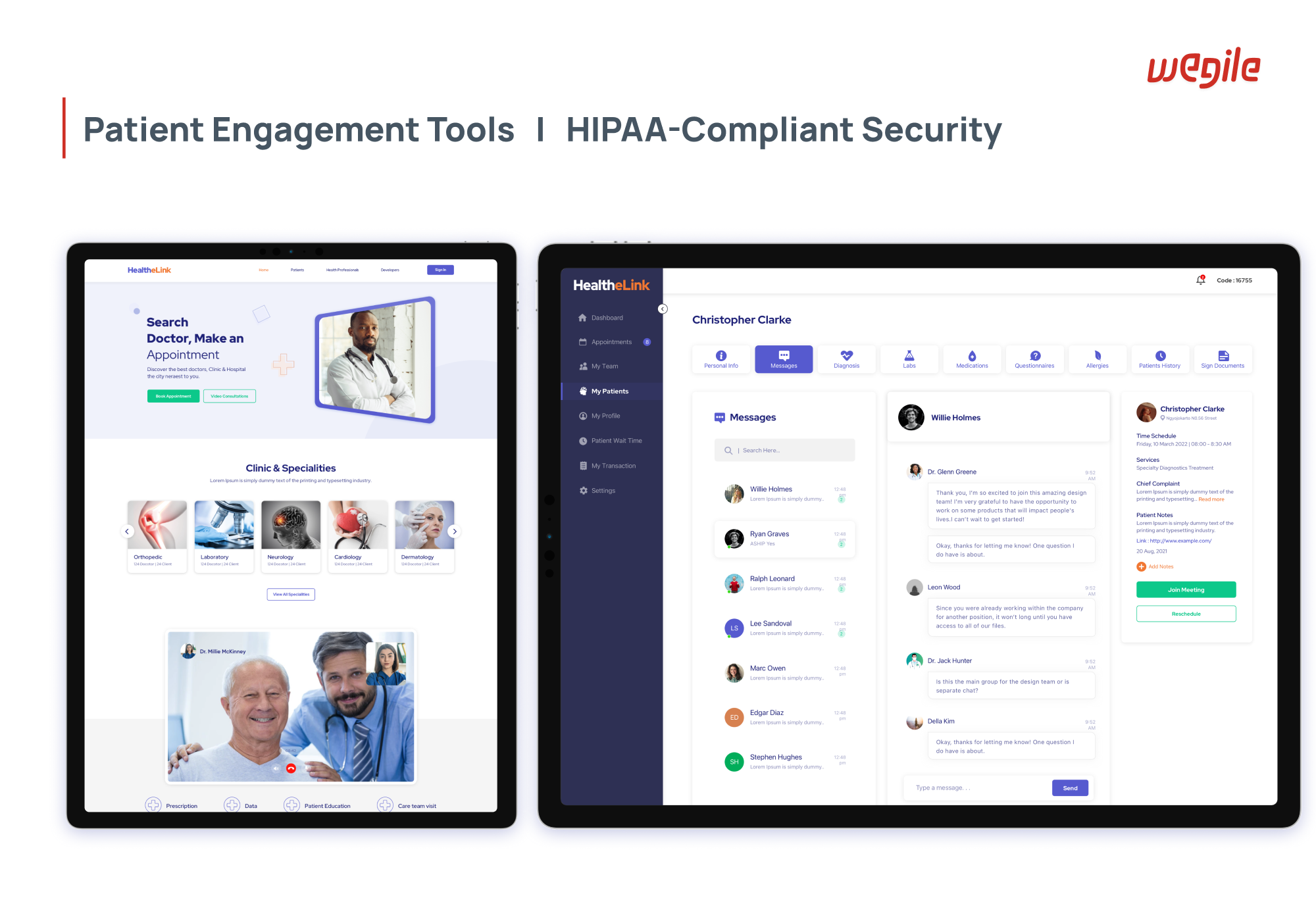Image resolution: width=1316 pixels, height=921 pixels.
Task: Switch to the Personal Info tab
Action: 721,359
